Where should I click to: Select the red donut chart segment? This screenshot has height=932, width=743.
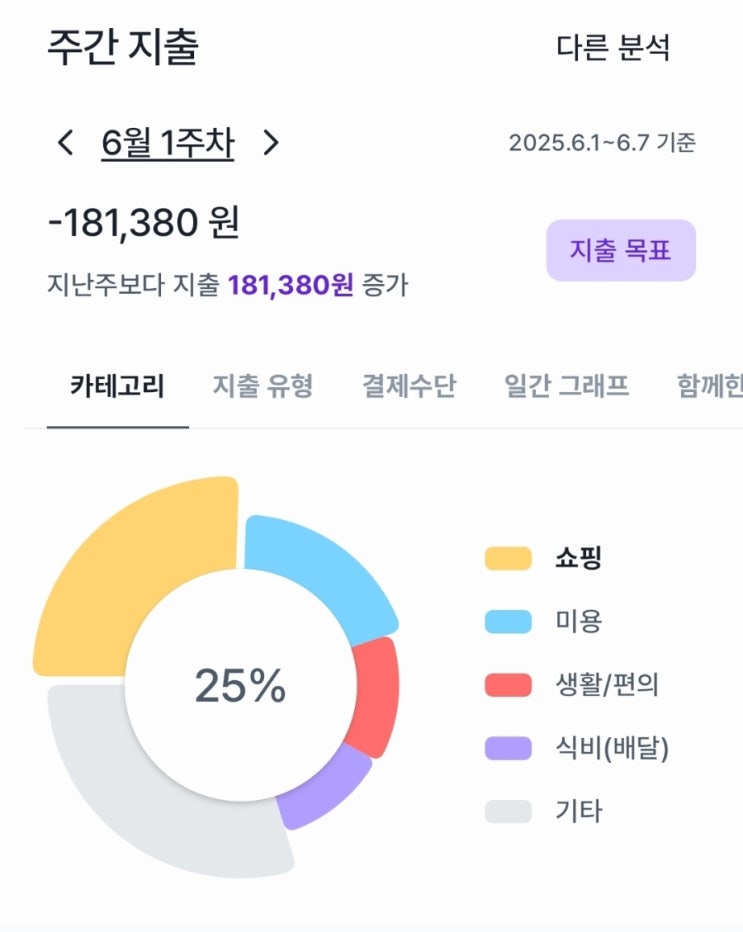tap(374, 695)
